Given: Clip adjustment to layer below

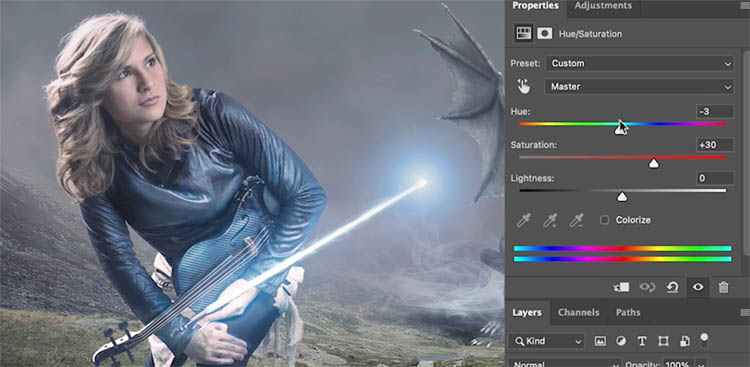Looking at the screenshot, I should tap(621, 287).
